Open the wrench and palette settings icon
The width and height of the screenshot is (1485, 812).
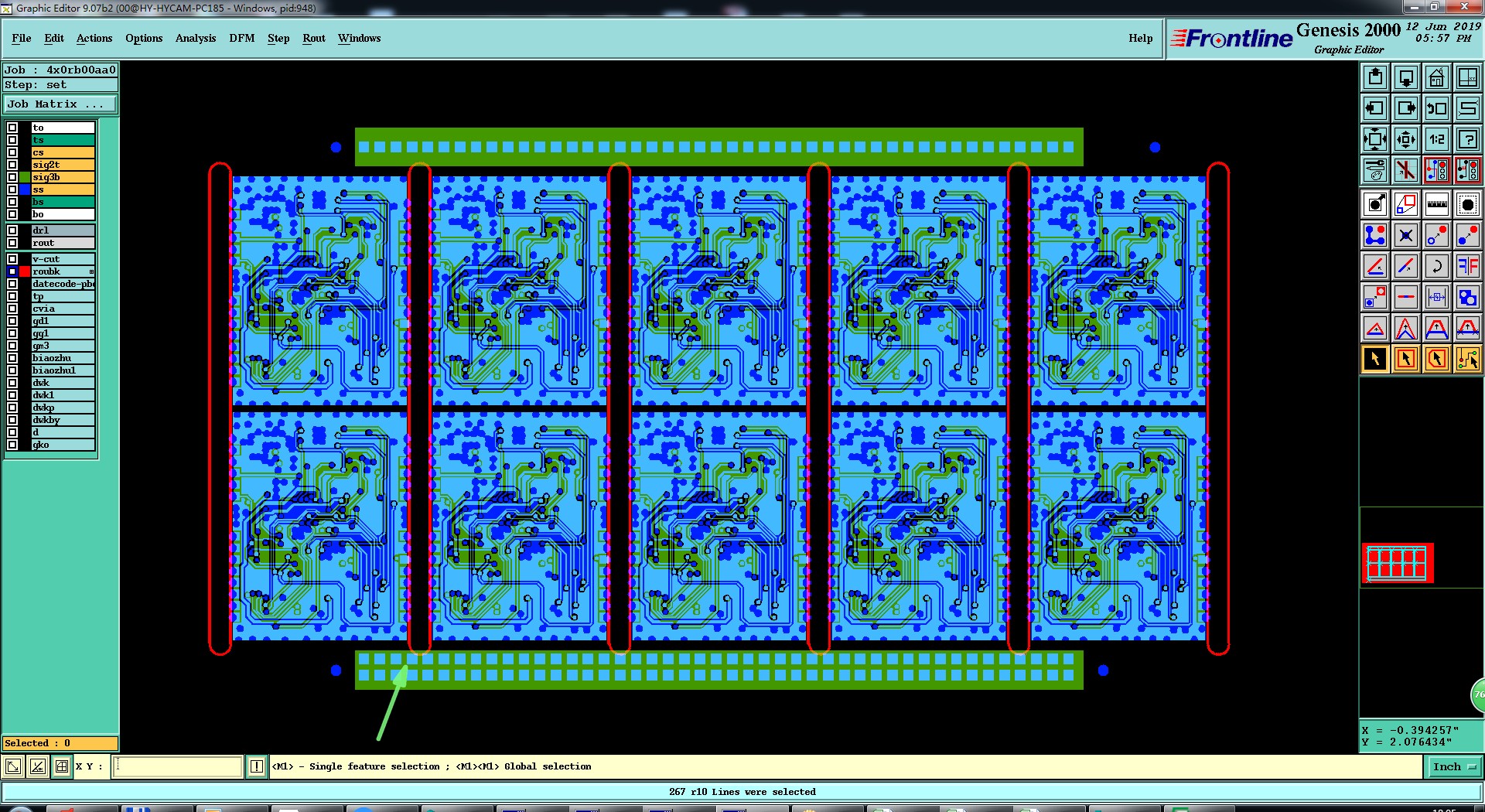(1375, 169)
